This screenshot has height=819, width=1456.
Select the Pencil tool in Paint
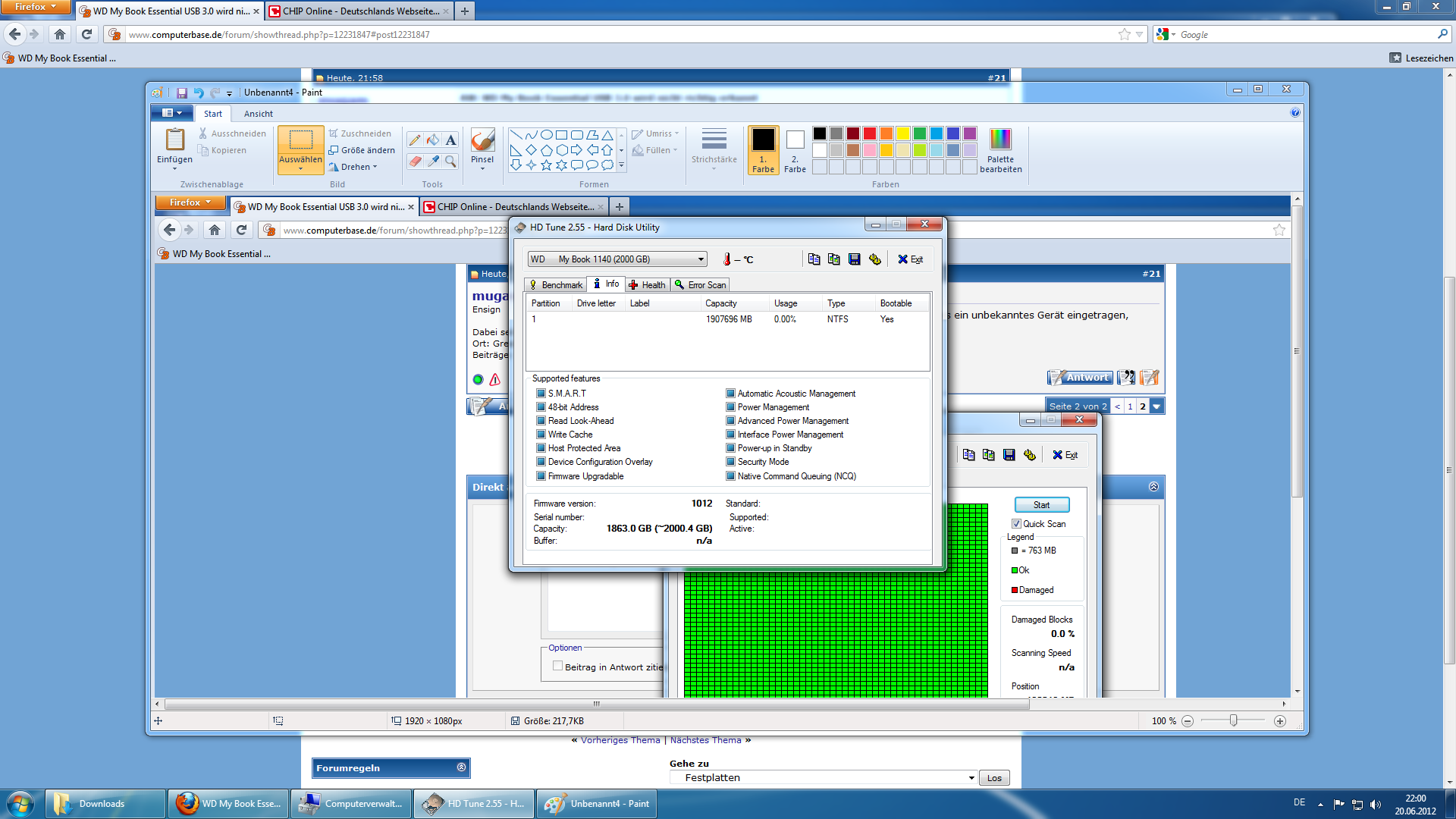click(414, 140)
